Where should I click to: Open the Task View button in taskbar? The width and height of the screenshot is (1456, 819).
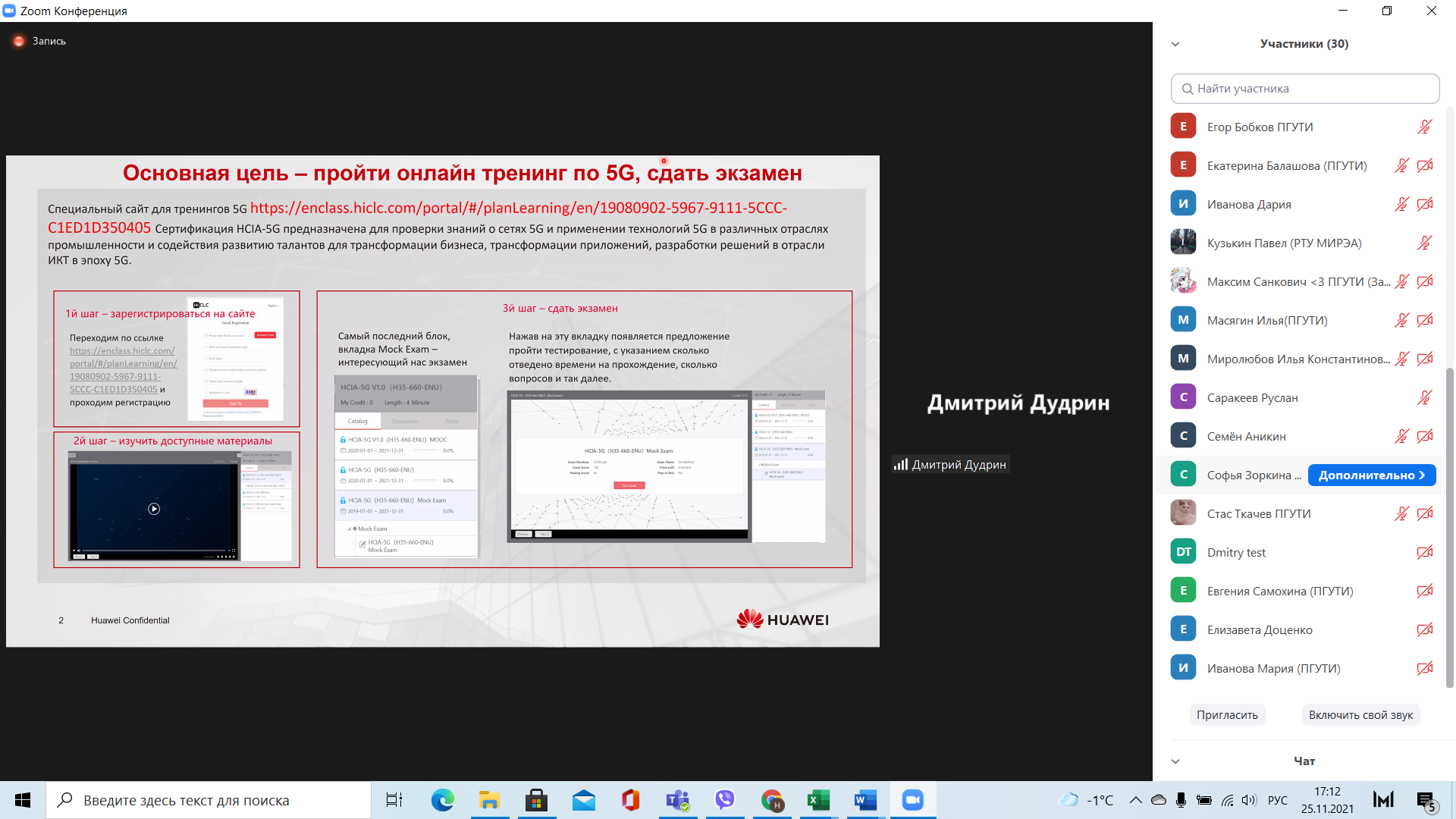coord(394,800)
